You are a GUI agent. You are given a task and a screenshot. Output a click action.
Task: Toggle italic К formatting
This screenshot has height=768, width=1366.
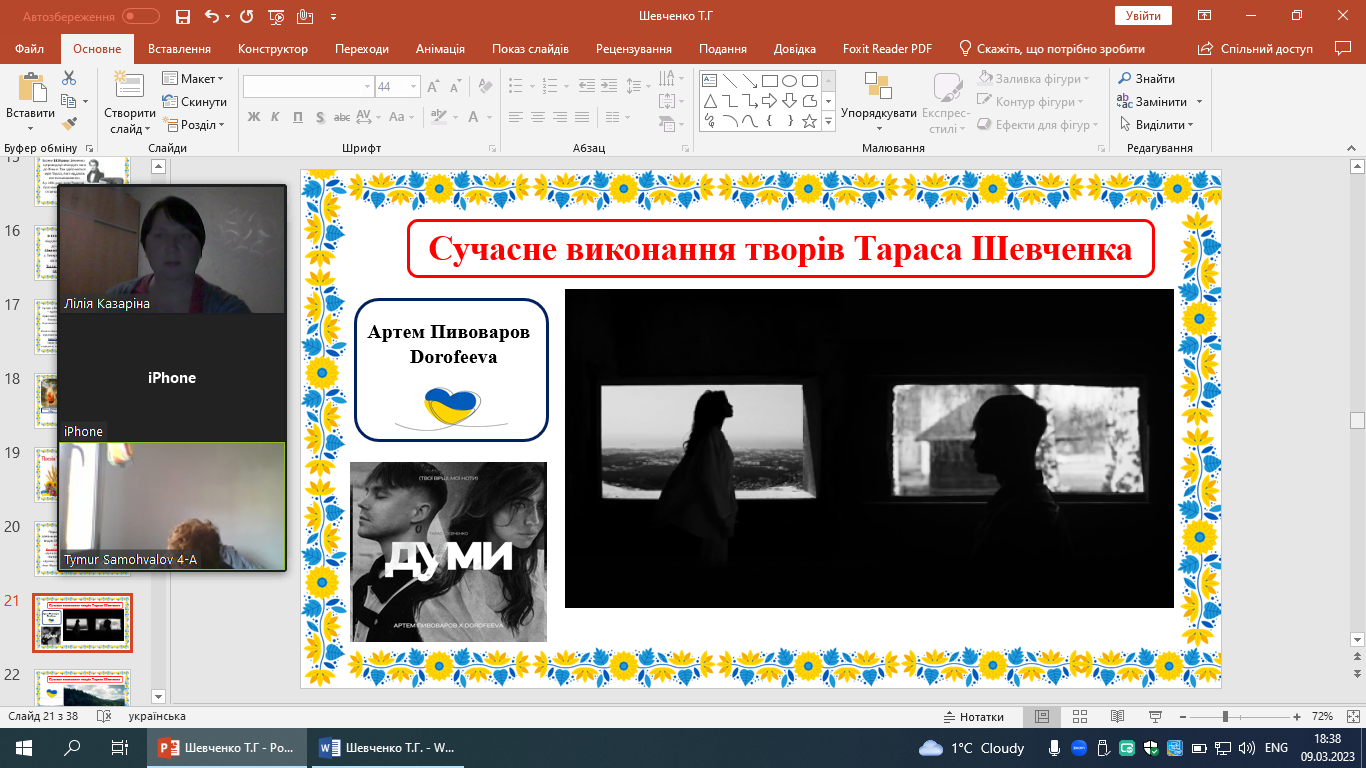pyautogui.click(x=275, y=117)
